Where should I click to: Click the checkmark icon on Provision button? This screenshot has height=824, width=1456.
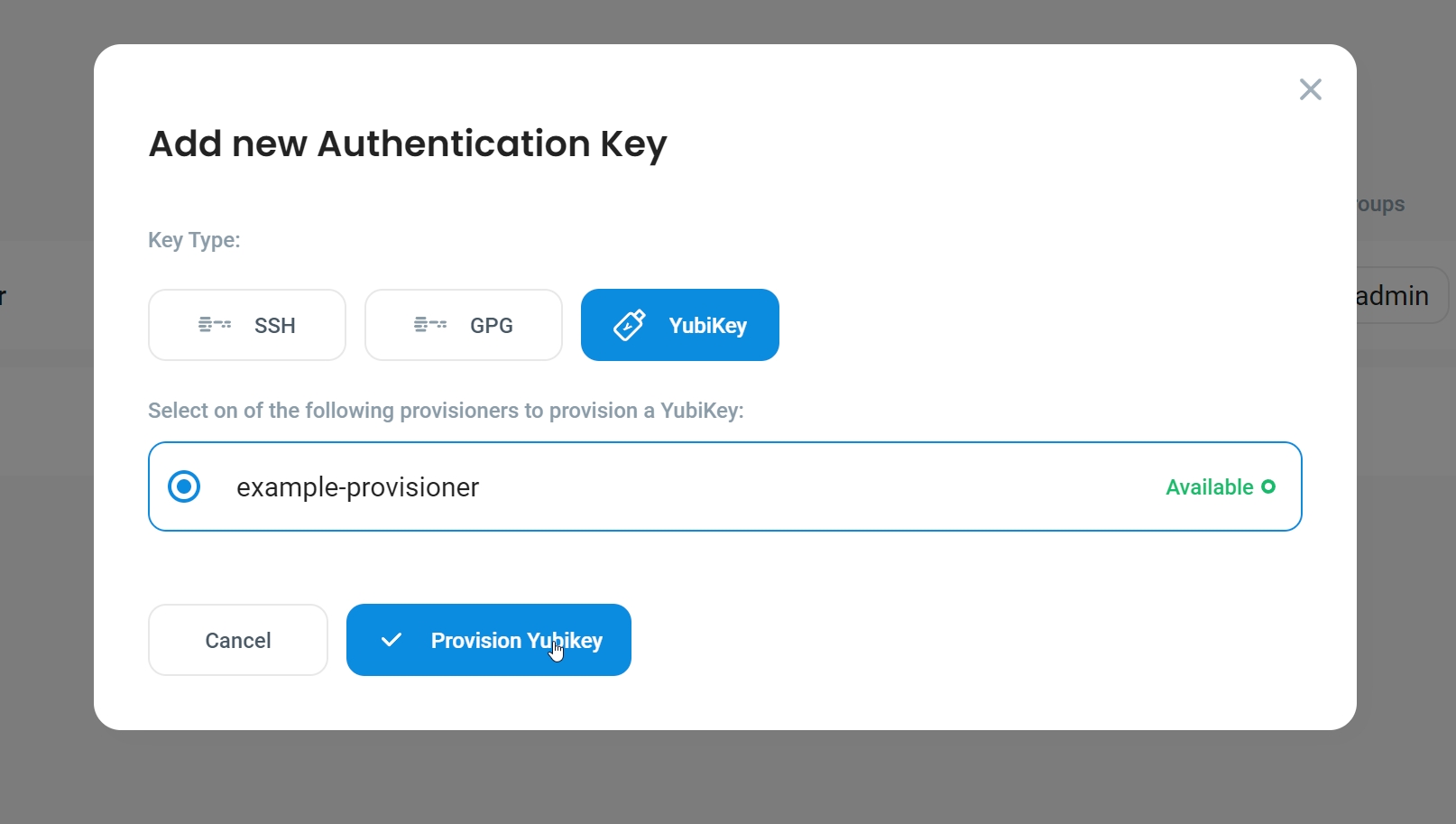[x=392, y=640]
